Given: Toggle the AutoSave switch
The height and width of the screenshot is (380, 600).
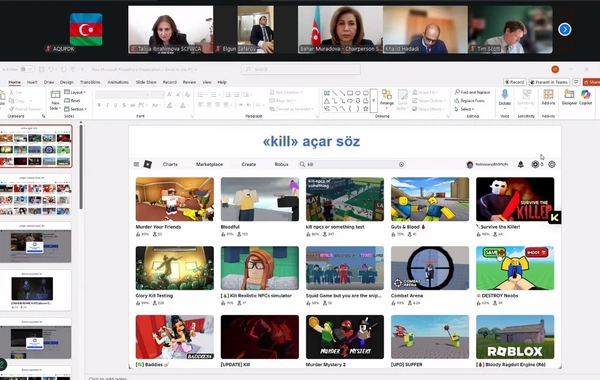Looking at the screenshot, I should click(x=27, y=69).
